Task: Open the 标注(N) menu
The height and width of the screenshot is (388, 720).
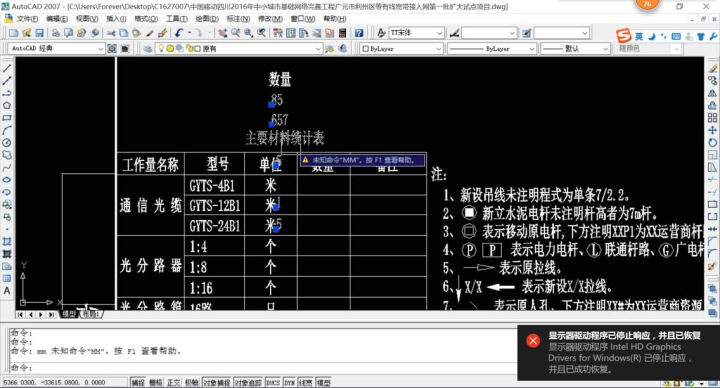Action: coord(238,19)
